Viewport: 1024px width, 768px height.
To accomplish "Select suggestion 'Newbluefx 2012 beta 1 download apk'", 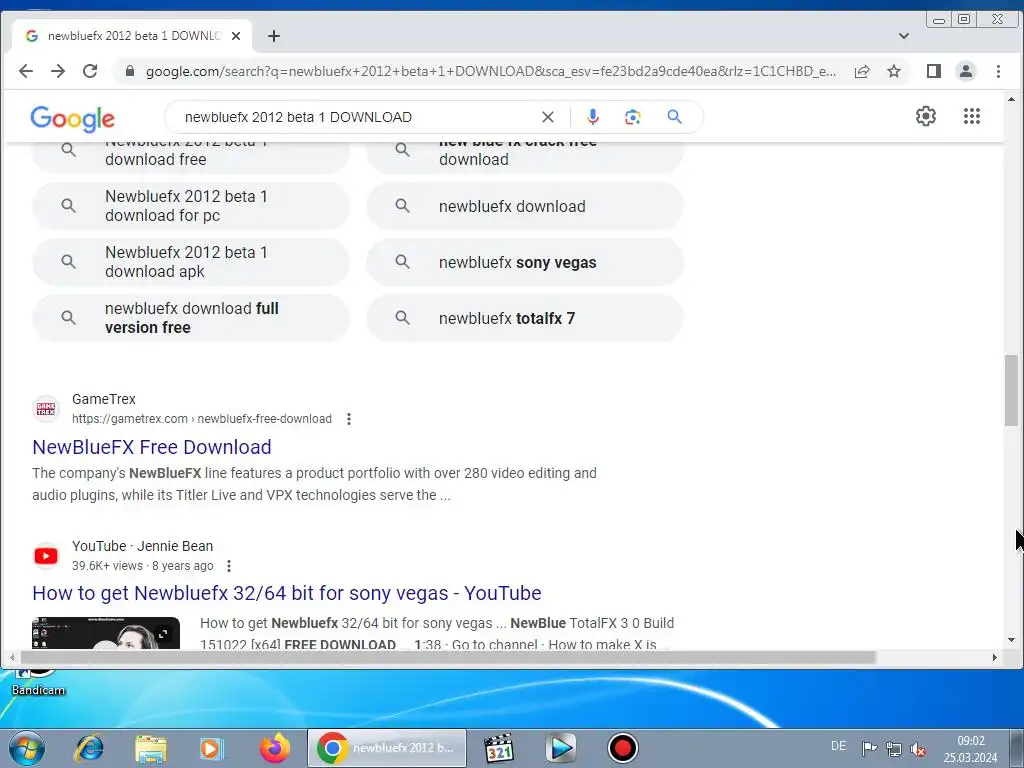I will pyautogui.click(x=191, y=262).
